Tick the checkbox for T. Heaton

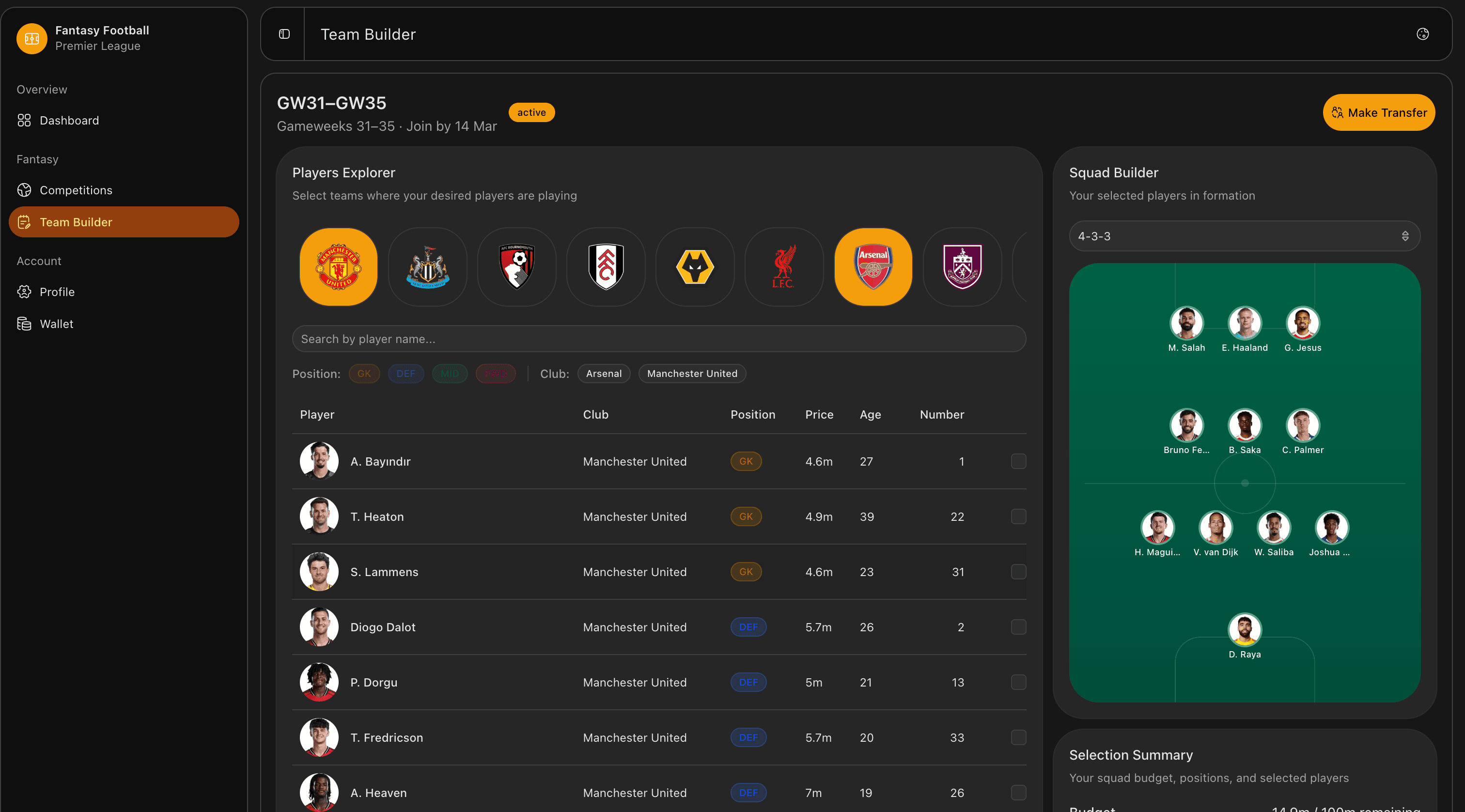1018,516
